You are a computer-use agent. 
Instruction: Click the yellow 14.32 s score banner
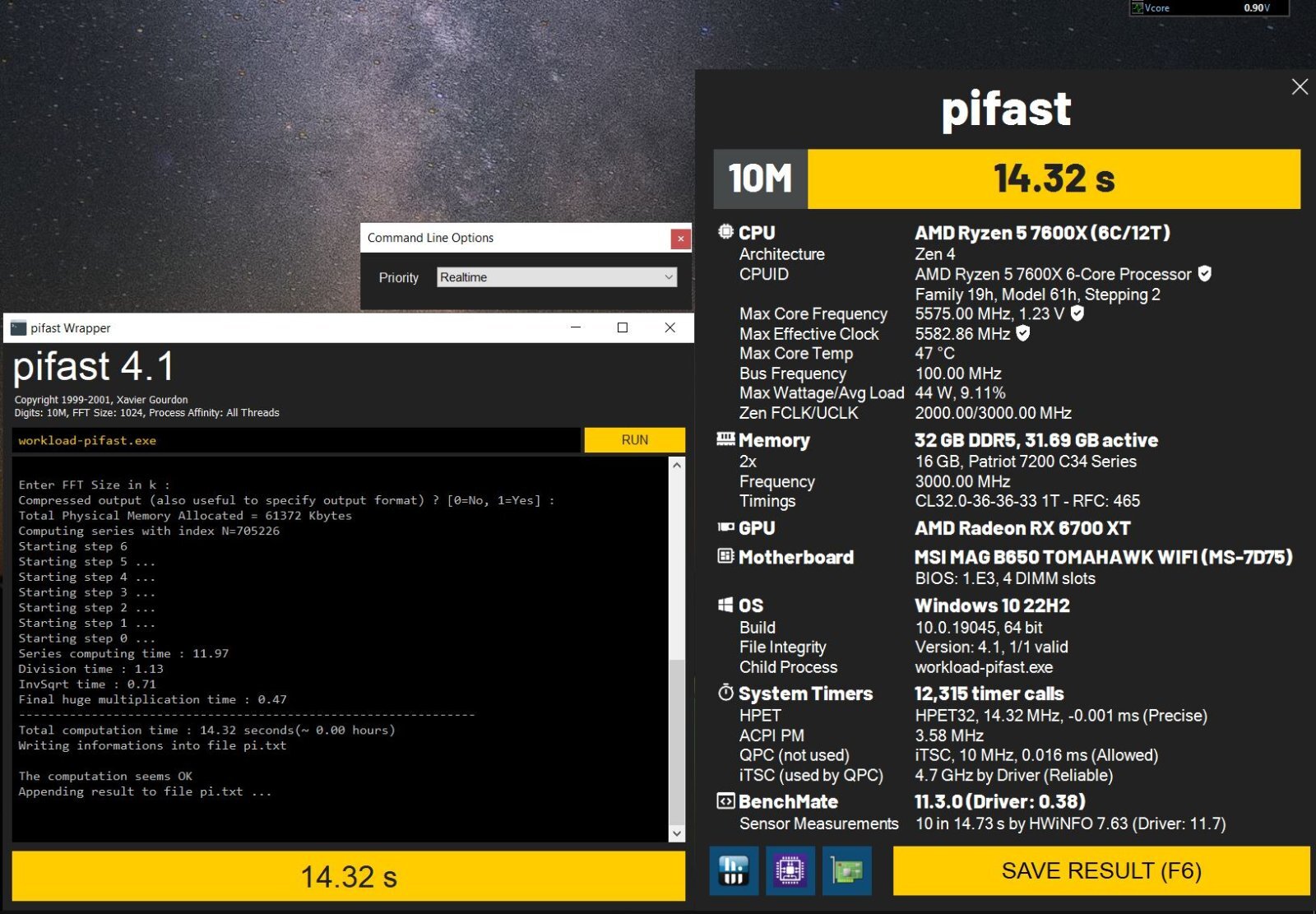1054,179
